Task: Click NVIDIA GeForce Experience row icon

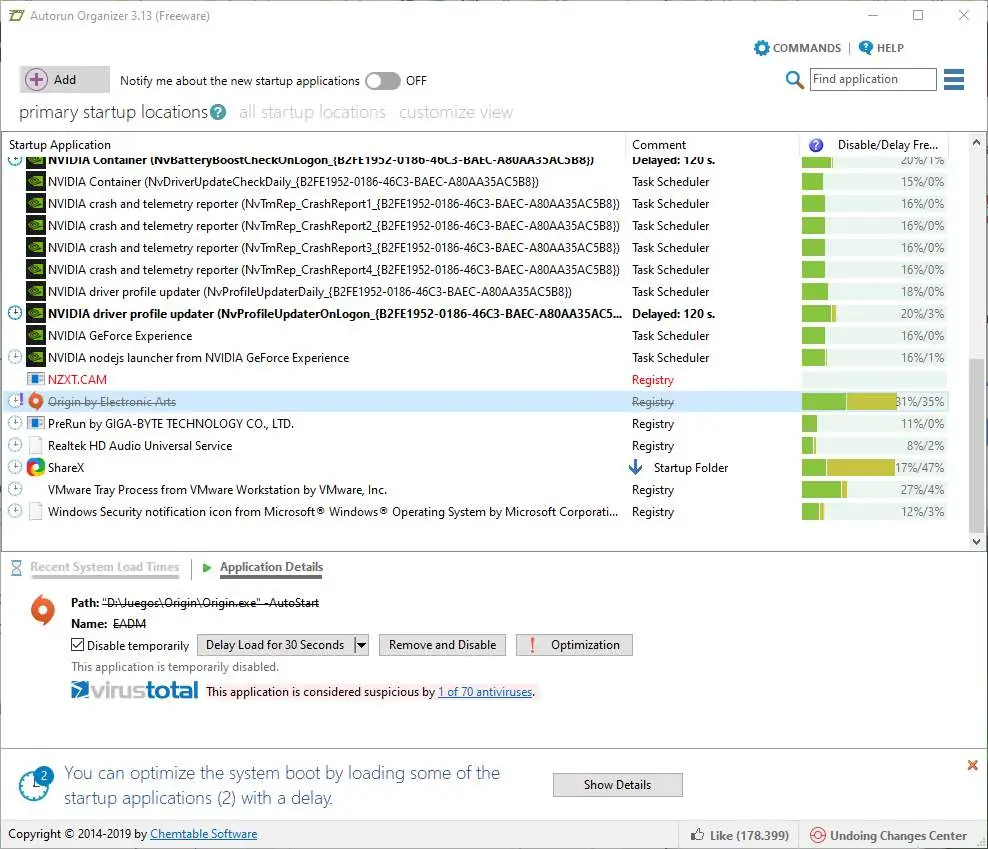Action: point(36,335)
